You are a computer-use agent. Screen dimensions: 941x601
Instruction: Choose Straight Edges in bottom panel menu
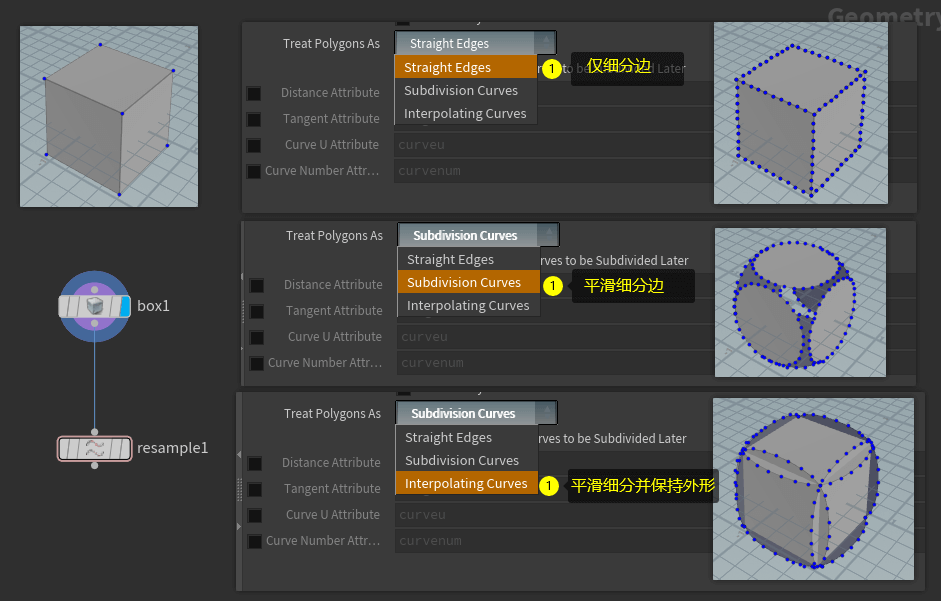click(467, 437)
